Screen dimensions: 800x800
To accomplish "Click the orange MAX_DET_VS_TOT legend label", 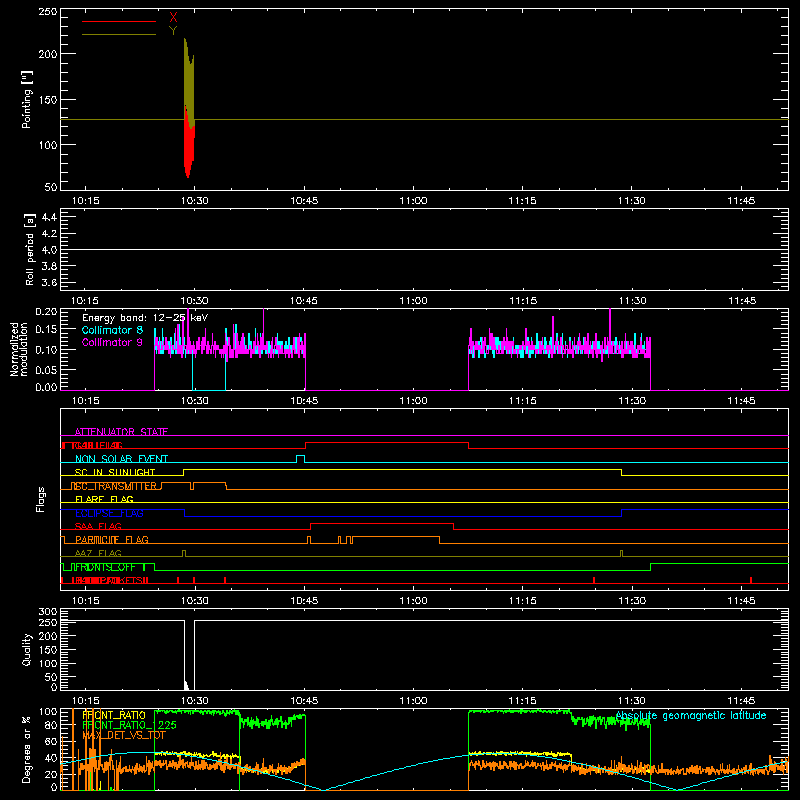I will tap(123, 735).
